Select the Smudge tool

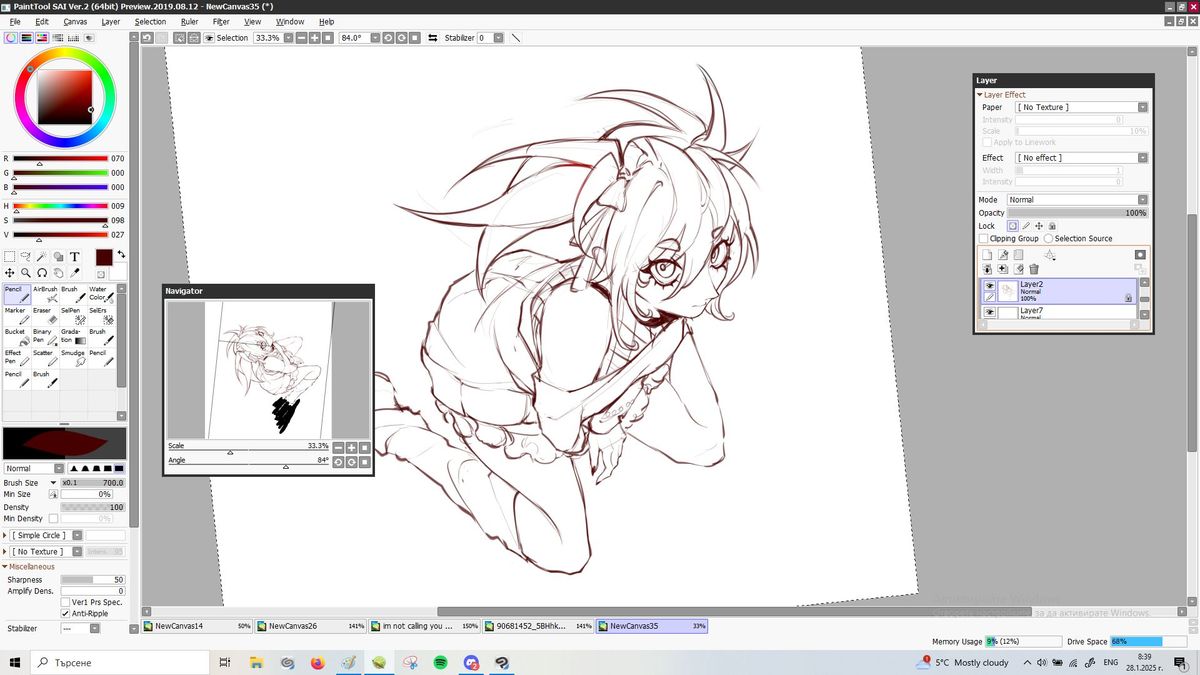73,358
